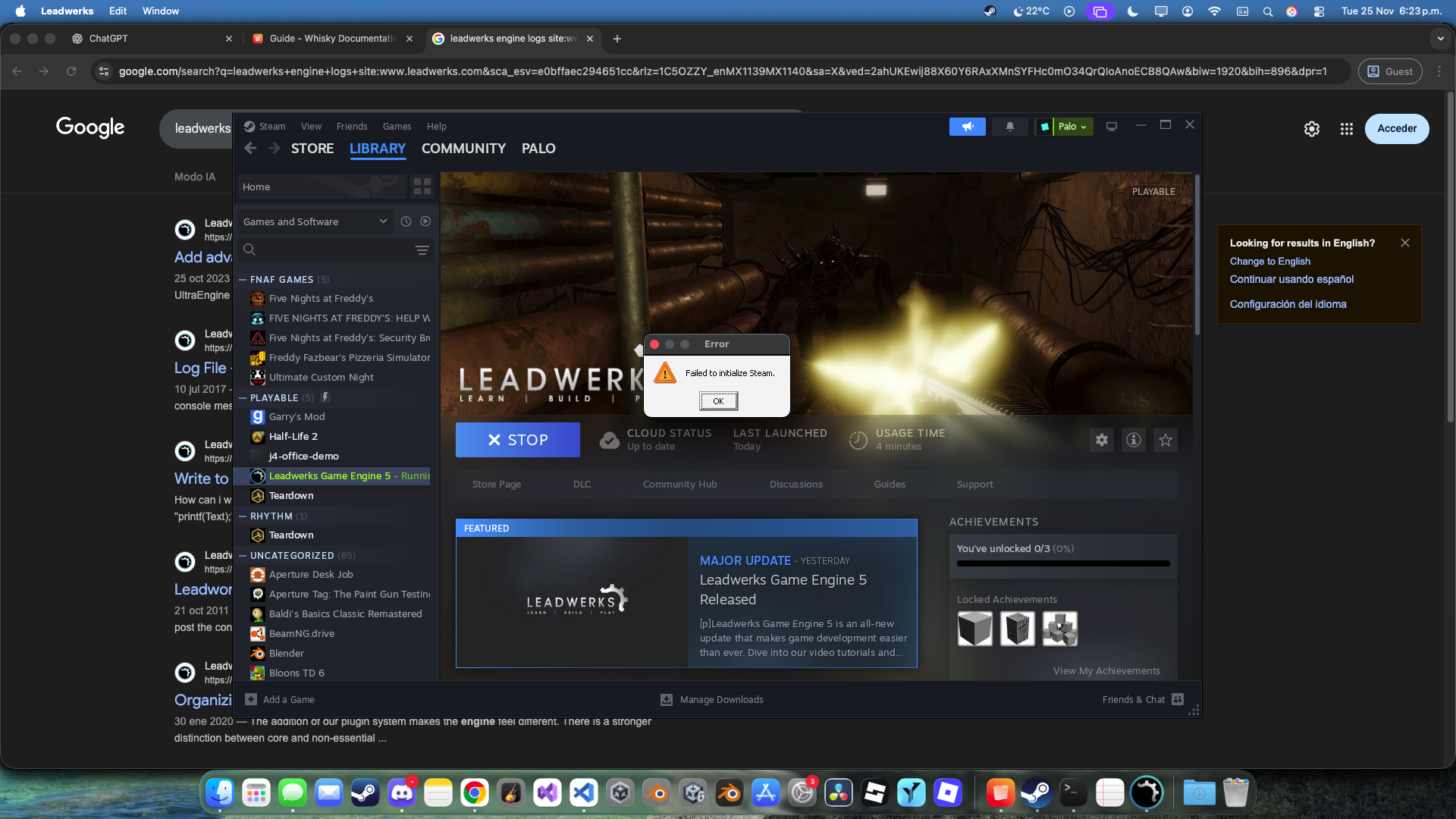Open the Games and Software dropdown
This screenshot has width=1456, height=819.
click(x=314, y=221)
